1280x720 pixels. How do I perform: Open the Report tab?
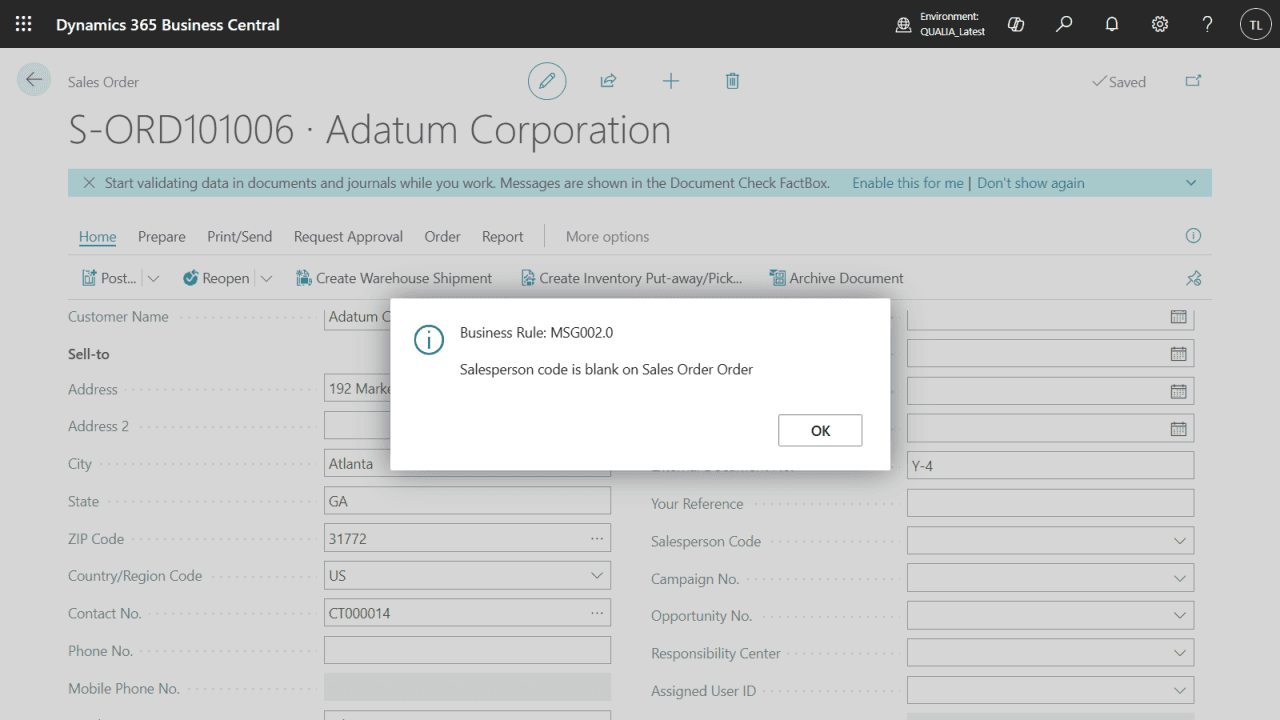click(x=503, y=237)
